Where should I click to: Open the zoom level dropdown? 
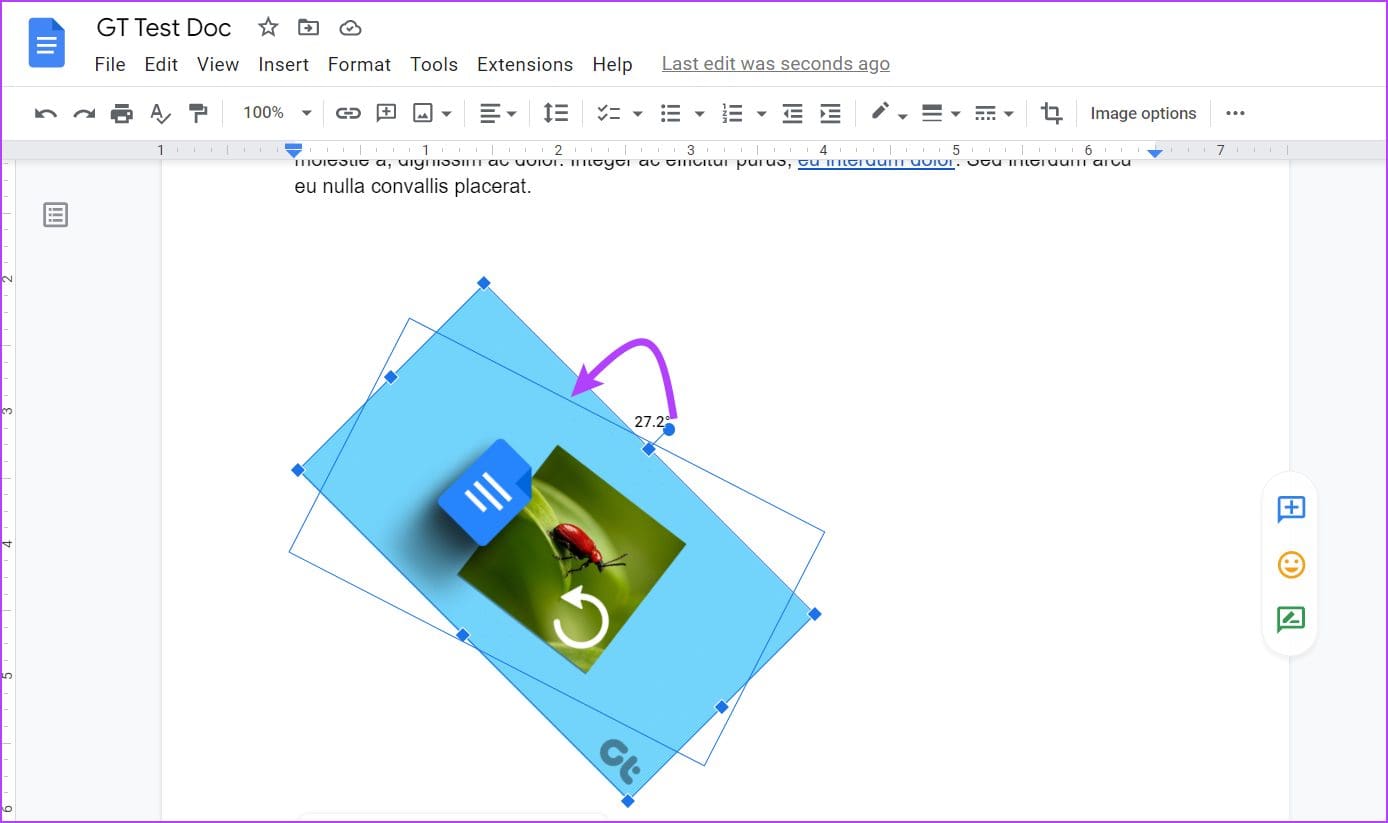(x=276, y=113)
